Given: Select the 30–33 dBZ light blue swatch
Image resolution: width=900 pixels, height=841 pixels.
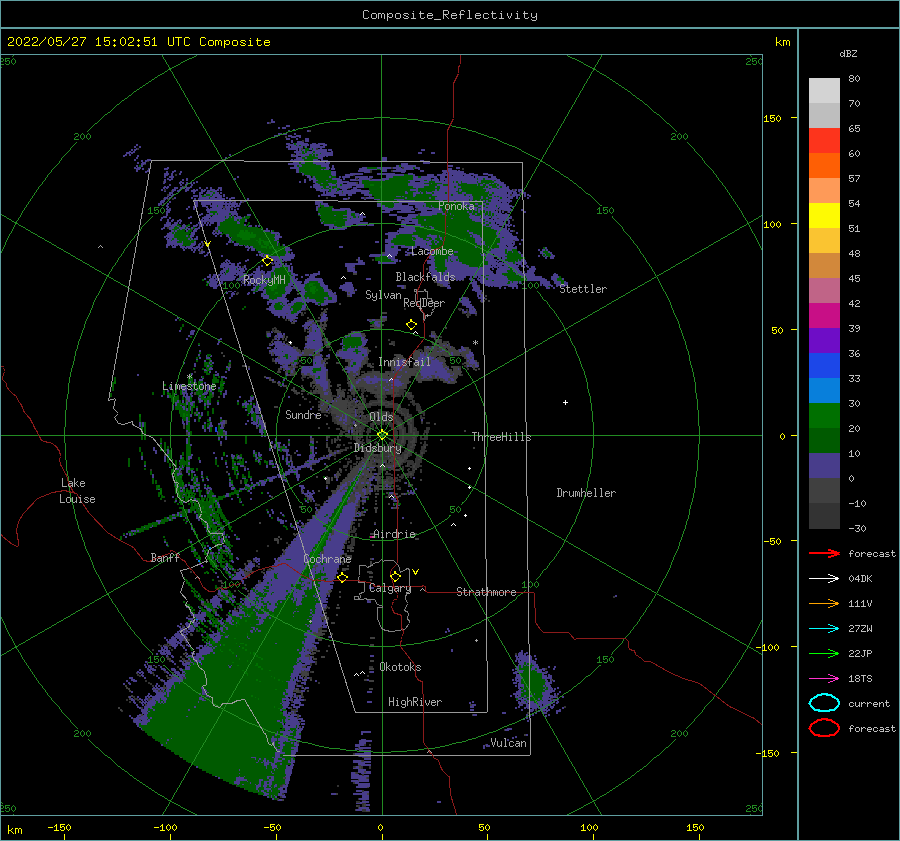Looking at the screenshot, I should 824,390.
